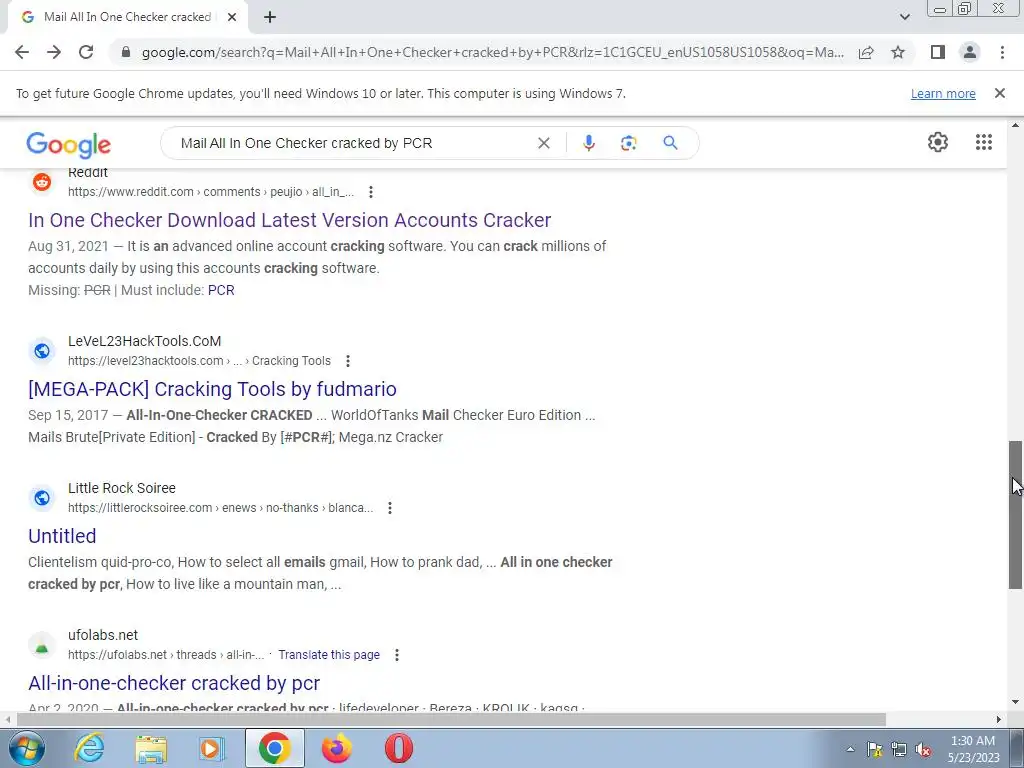Click the horizontal scrollbar right arrow
The image size is (1024, 768).
[998, 719]
